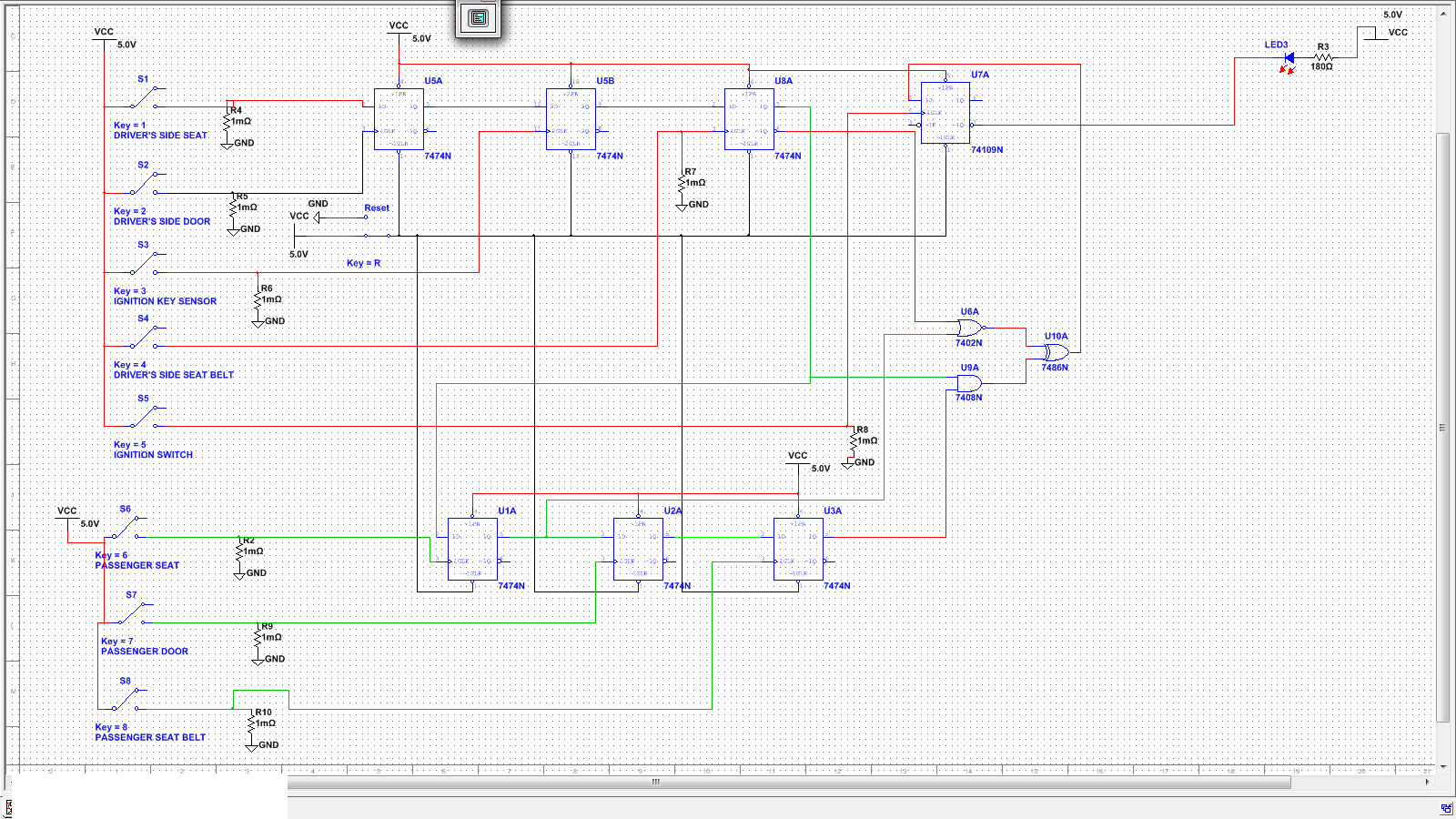Click the IGNITION SWITCH label
This screenshot has width=1456, height=819.
tap(153, 455)
